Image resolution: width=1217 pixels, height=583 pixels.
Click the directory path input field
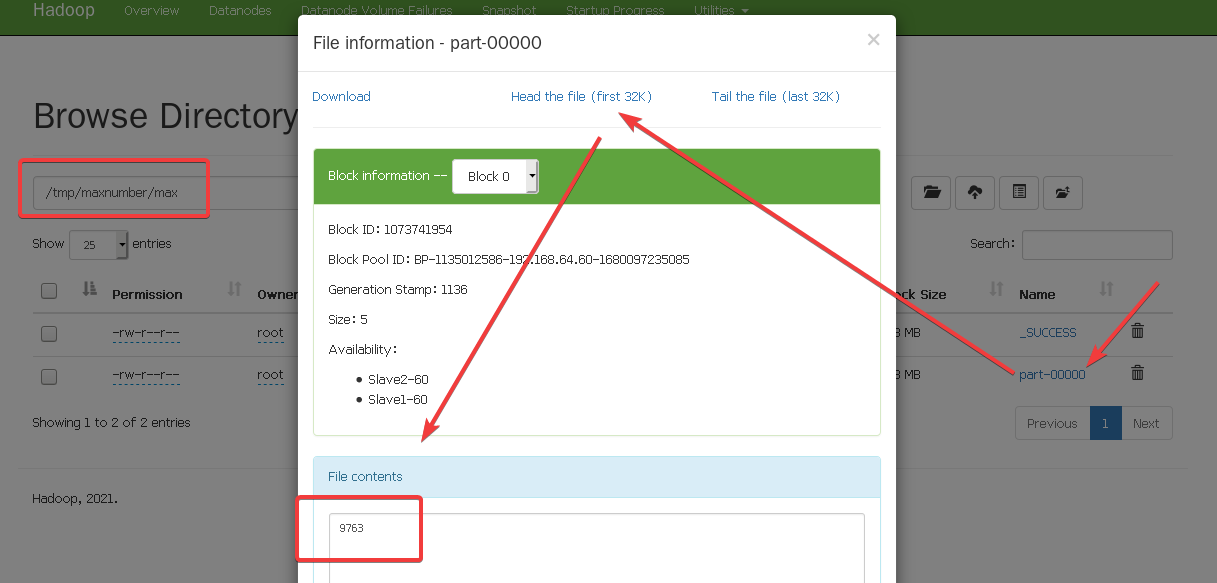[165, 192]
